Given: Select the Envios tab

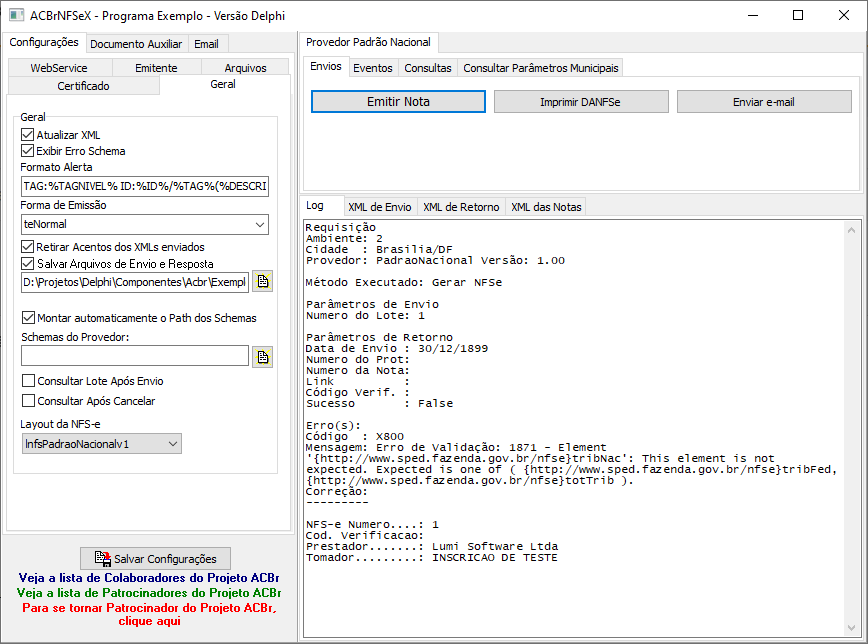Looking at the screenshot, I should (x=326, y=66).
